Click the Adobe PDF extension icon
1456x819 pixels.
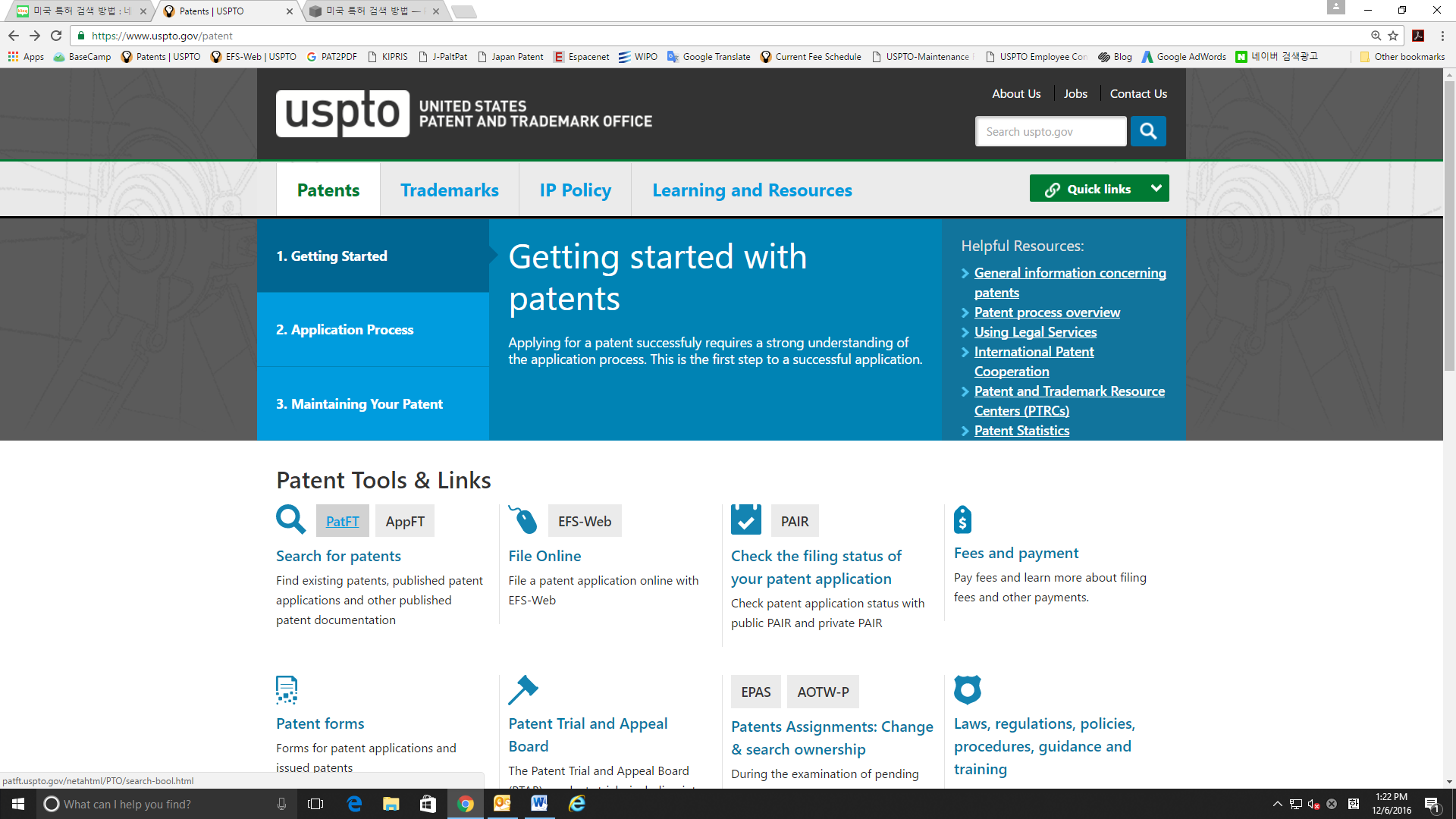click(1418, 36)
